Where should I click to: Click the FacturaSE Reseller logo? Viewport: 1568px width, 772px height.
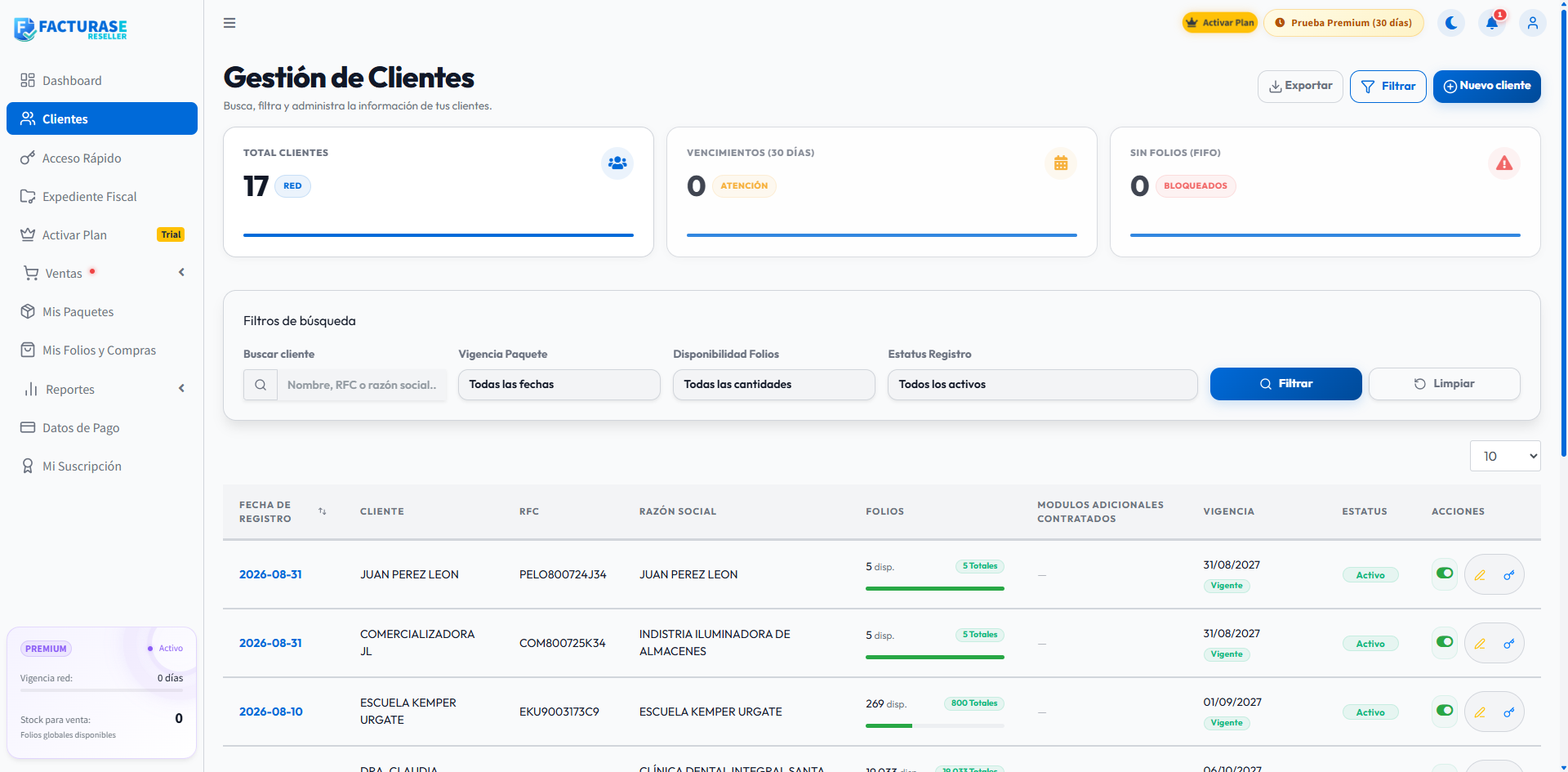[70, 29]
